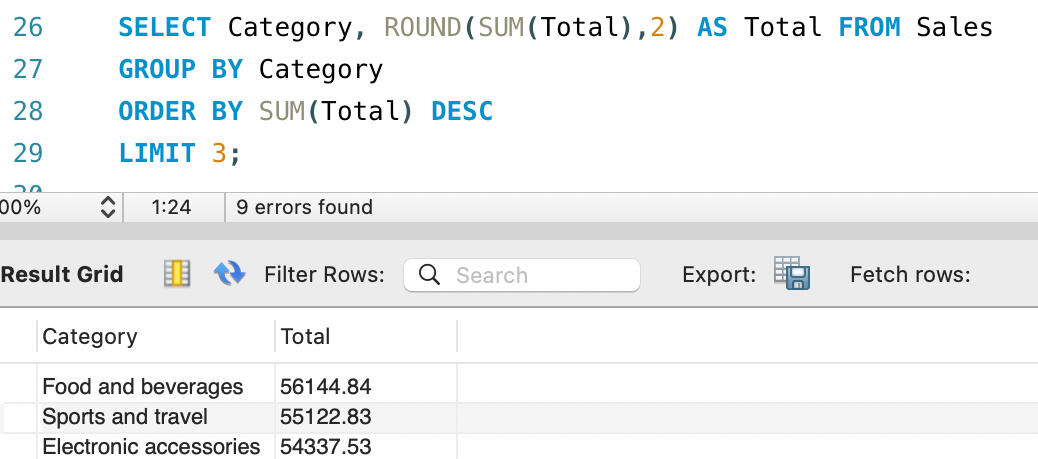
Task: Click the Result Grid label
Action: tap(62, 274)
